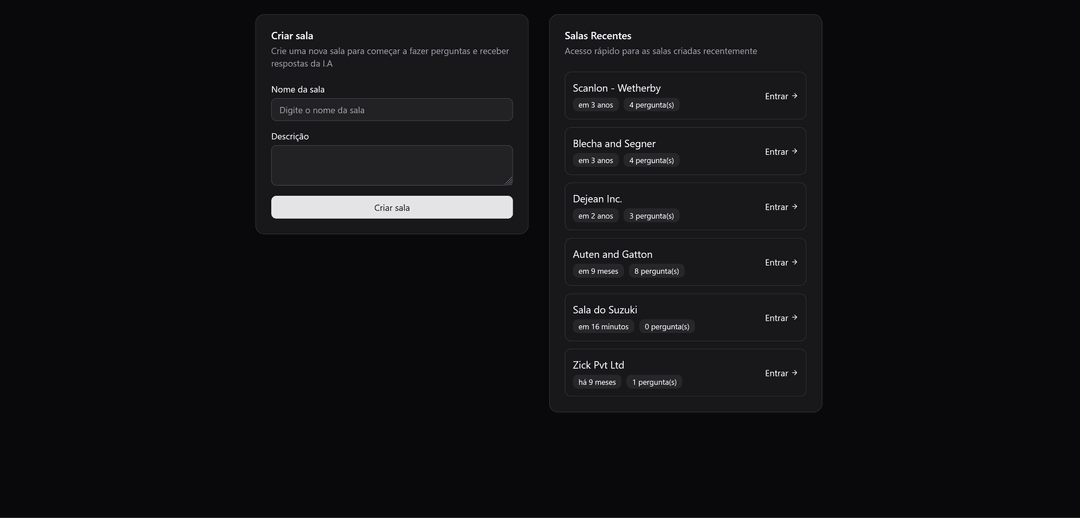
Task: Click inside the Descrição text area
Action: coord(391,165)
